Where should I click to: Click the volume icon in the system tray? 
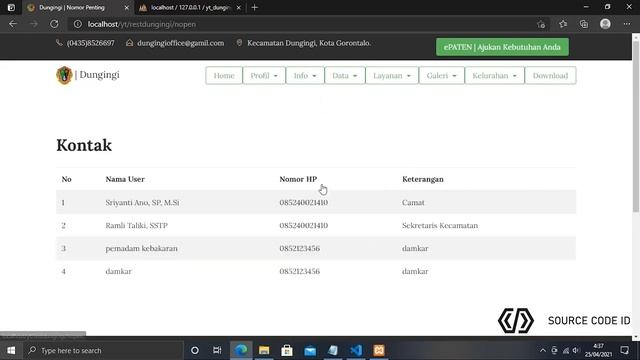point(576,350)
